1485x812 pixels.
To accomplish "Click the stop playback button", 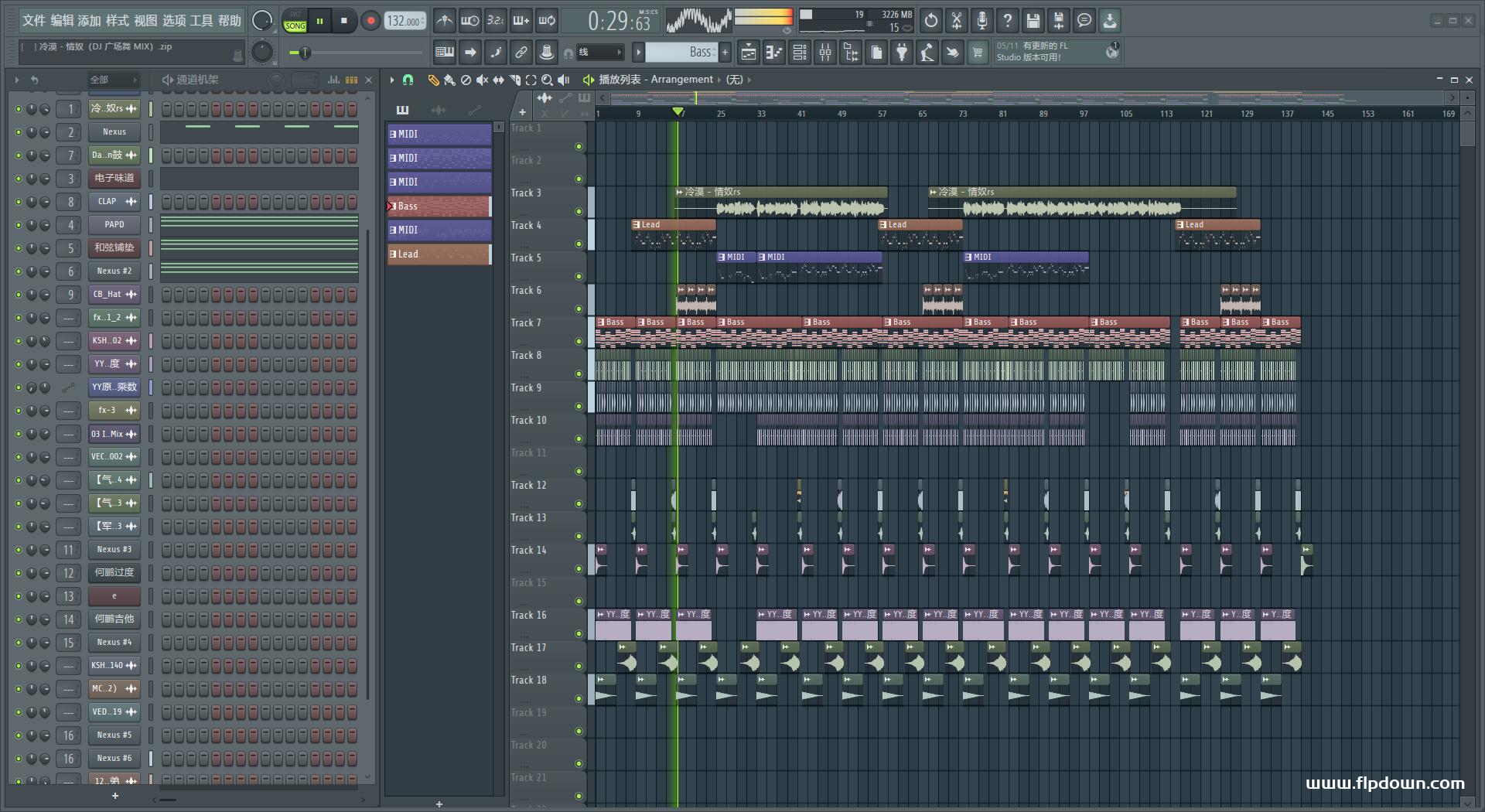I will tap(344, 21).
